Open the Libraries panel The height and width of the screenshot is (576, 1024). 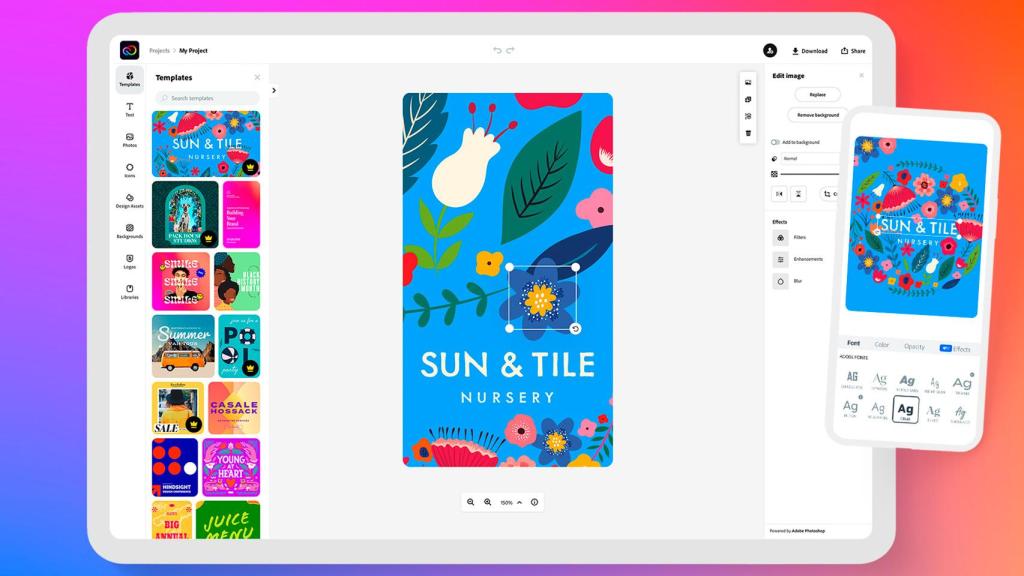tap(130, 292)
